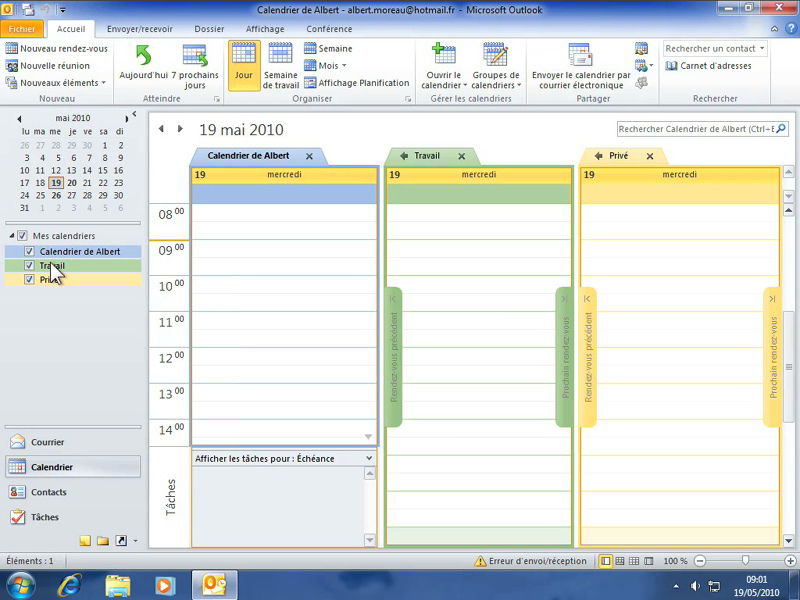Overlay Privé calendar using arrow on tab
This screenshot has width=800, height=600.
pos(598,156)
